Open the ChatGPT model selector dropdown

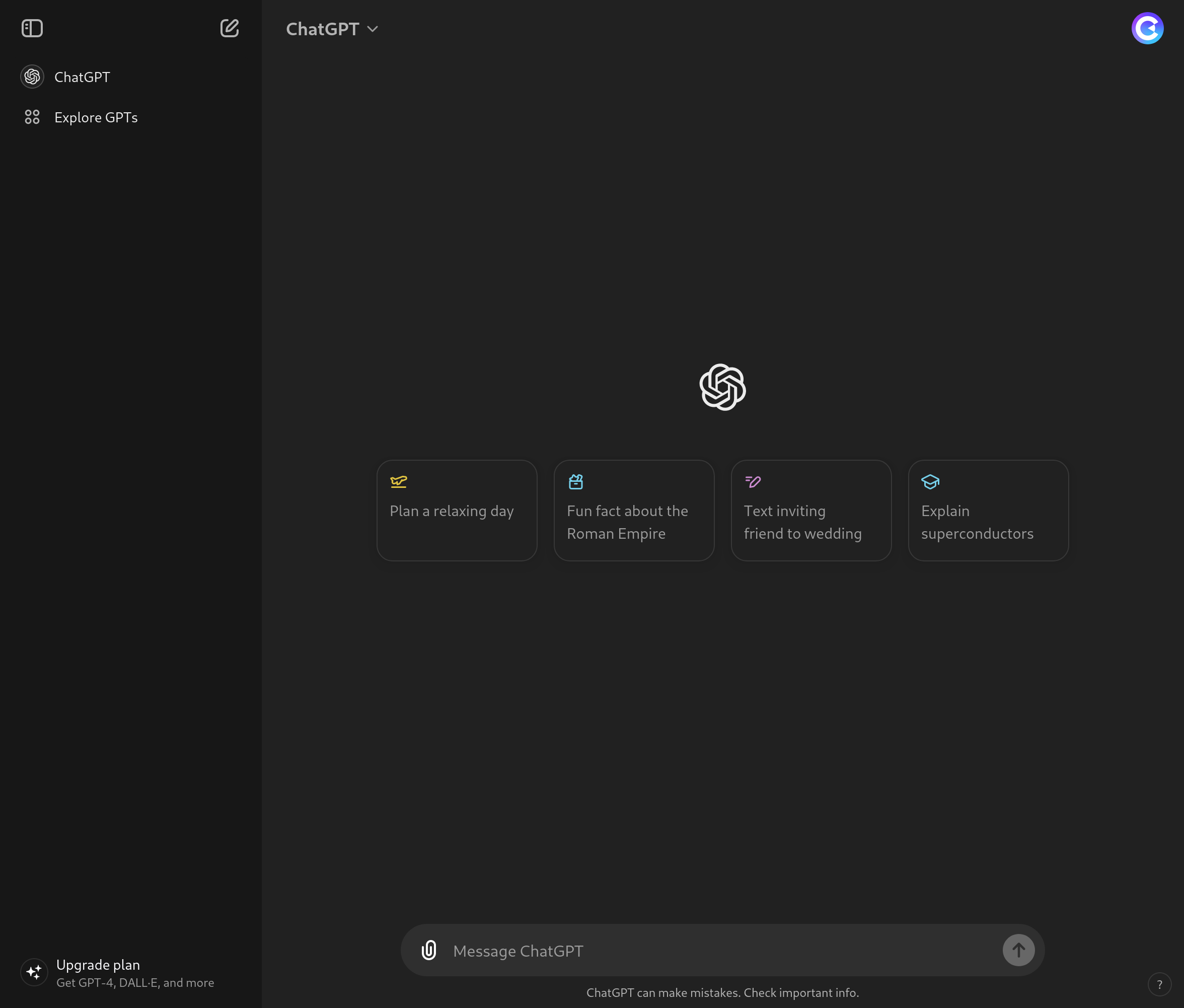point(323,29)
